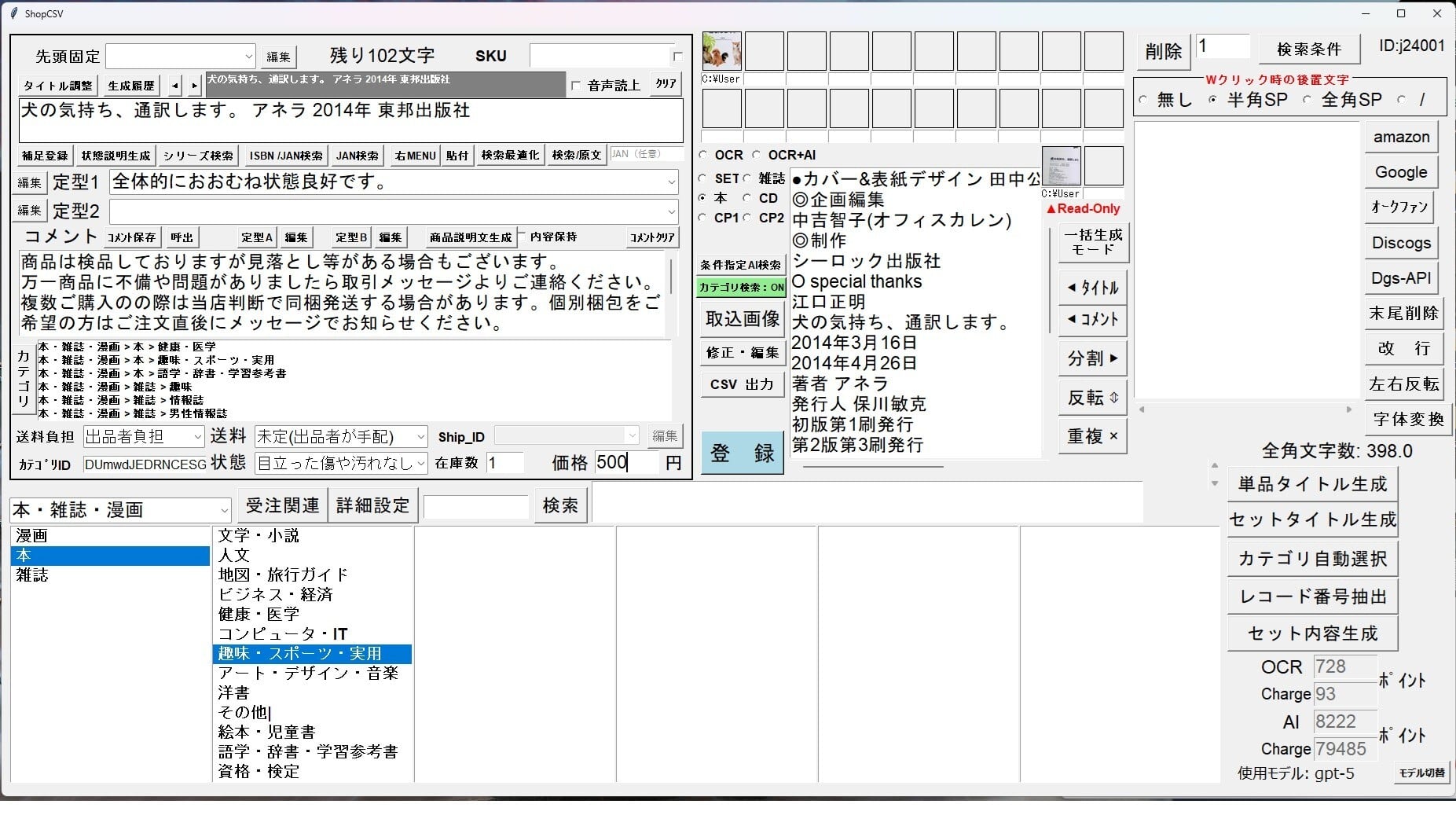1456x815 pixels.
Task: Select the OCR+AI radio button
Action: click(x=757, y=156)
